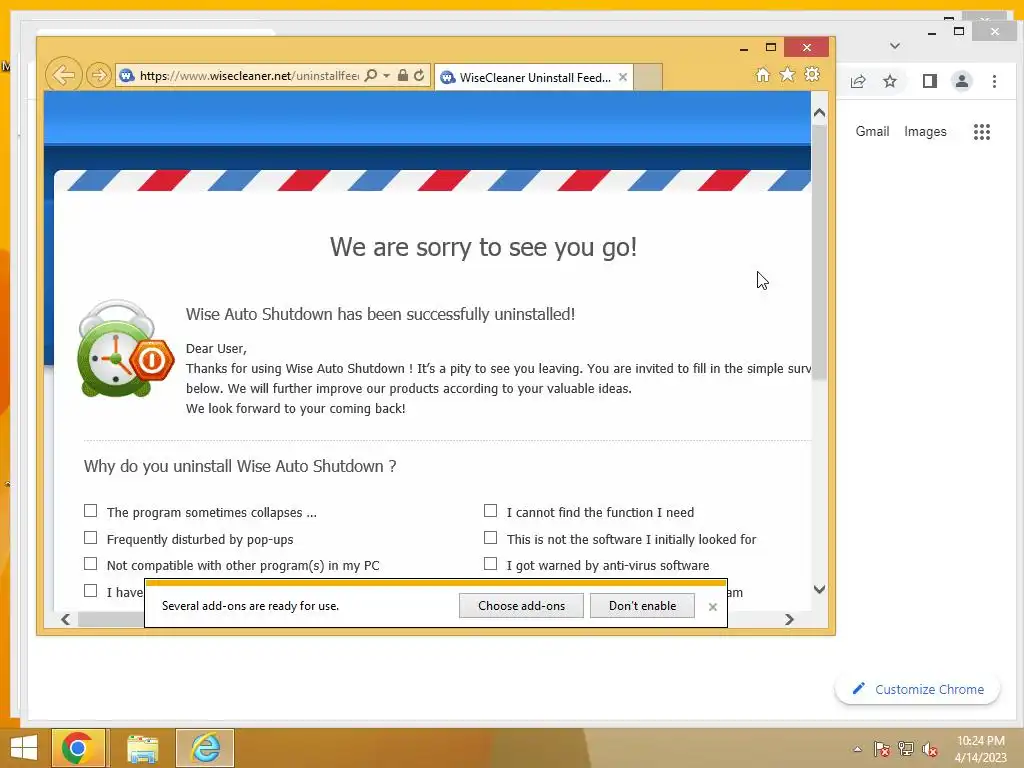Click Choose add-ons button

(x=521, y=605)
